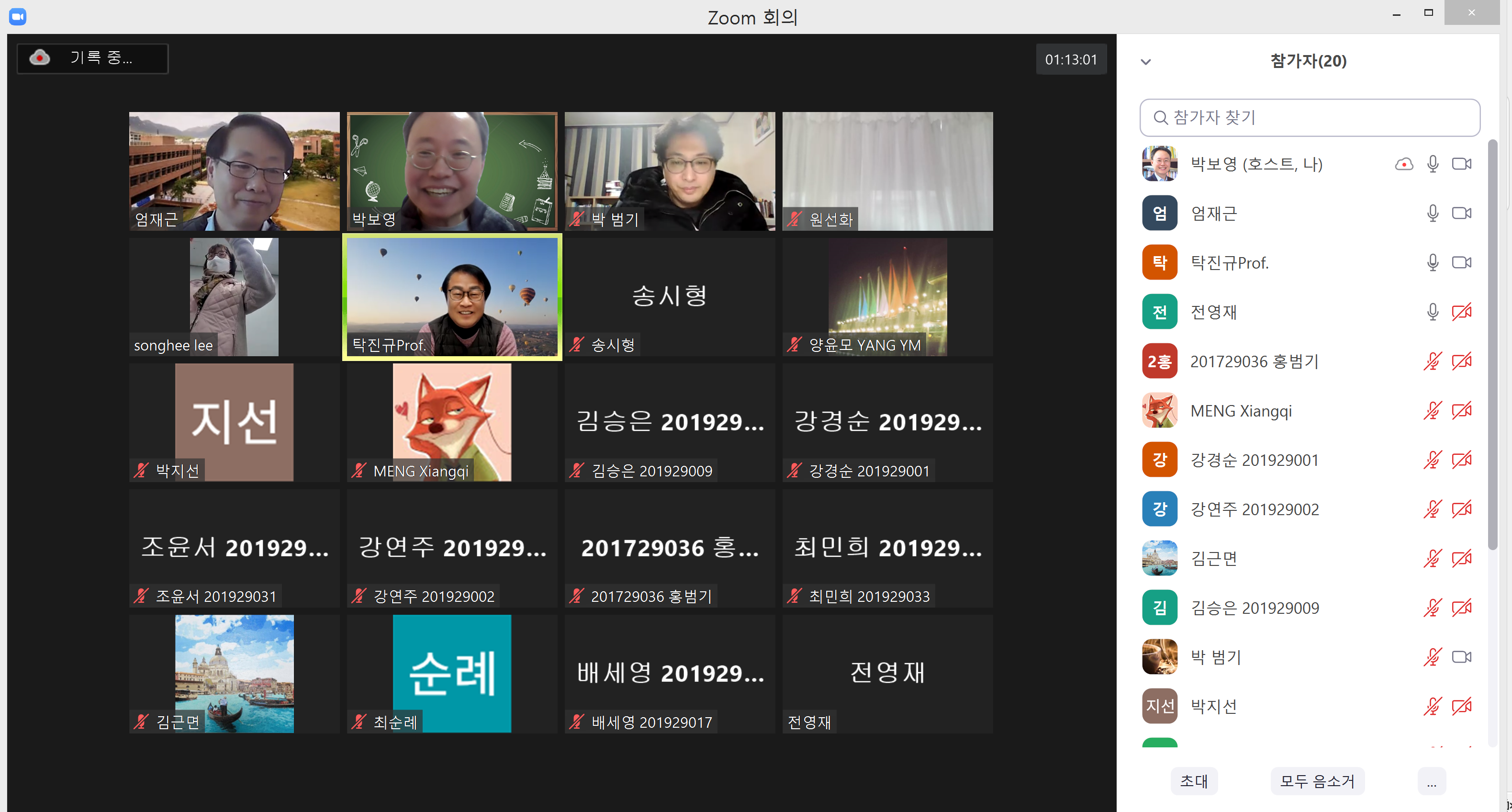Toggle 박보영 host camera icon in participants list
1512x812 pixels.
point(1462,164)
